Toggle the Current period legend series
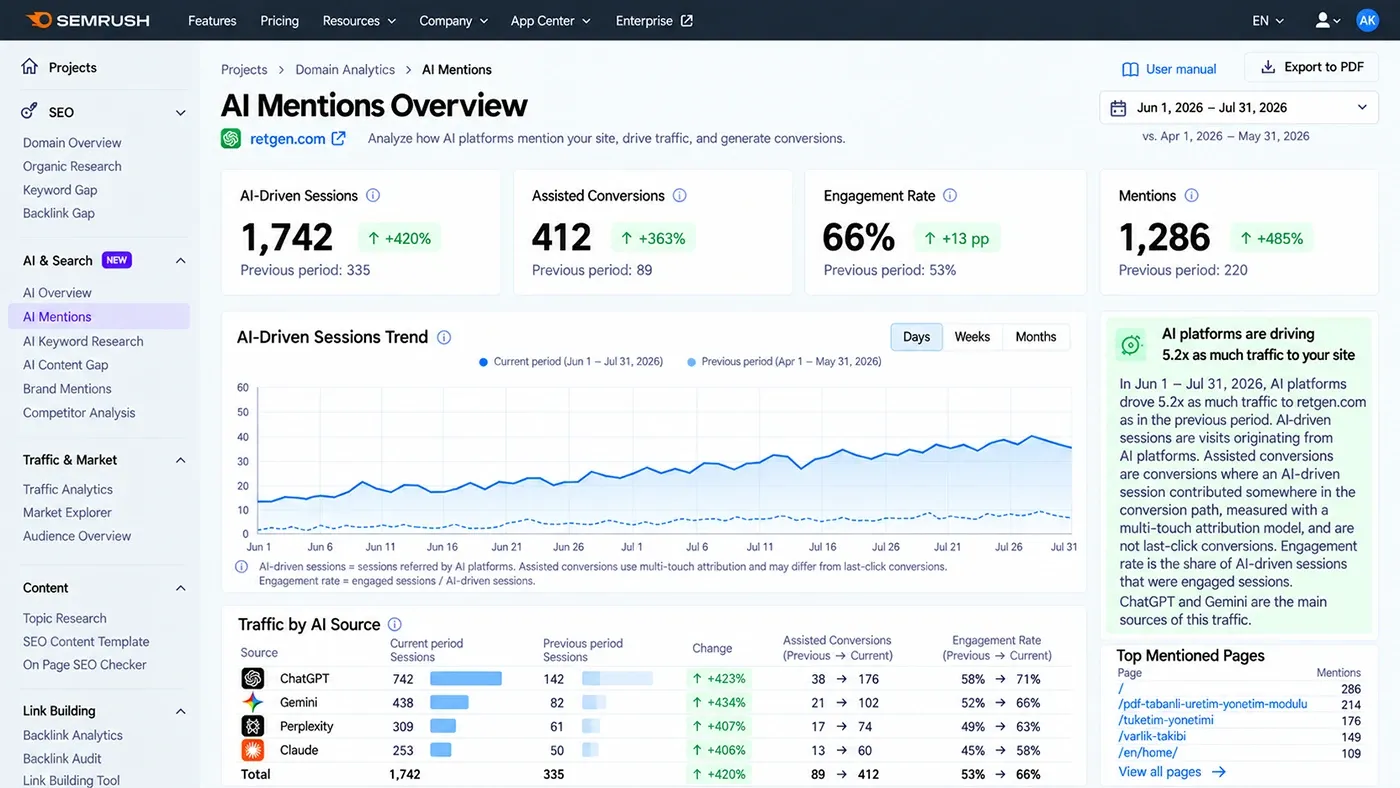1400x788 pixels. click(571, 362)
